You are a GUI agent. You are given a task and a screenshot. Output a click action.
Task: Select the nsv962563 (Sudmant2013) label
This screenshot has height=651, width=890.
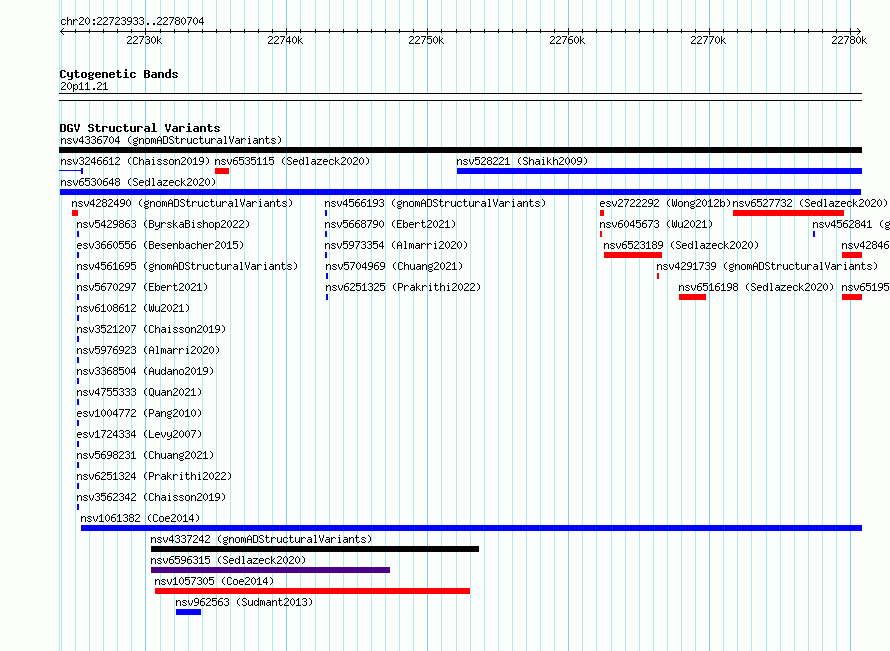tap(244, 602)
